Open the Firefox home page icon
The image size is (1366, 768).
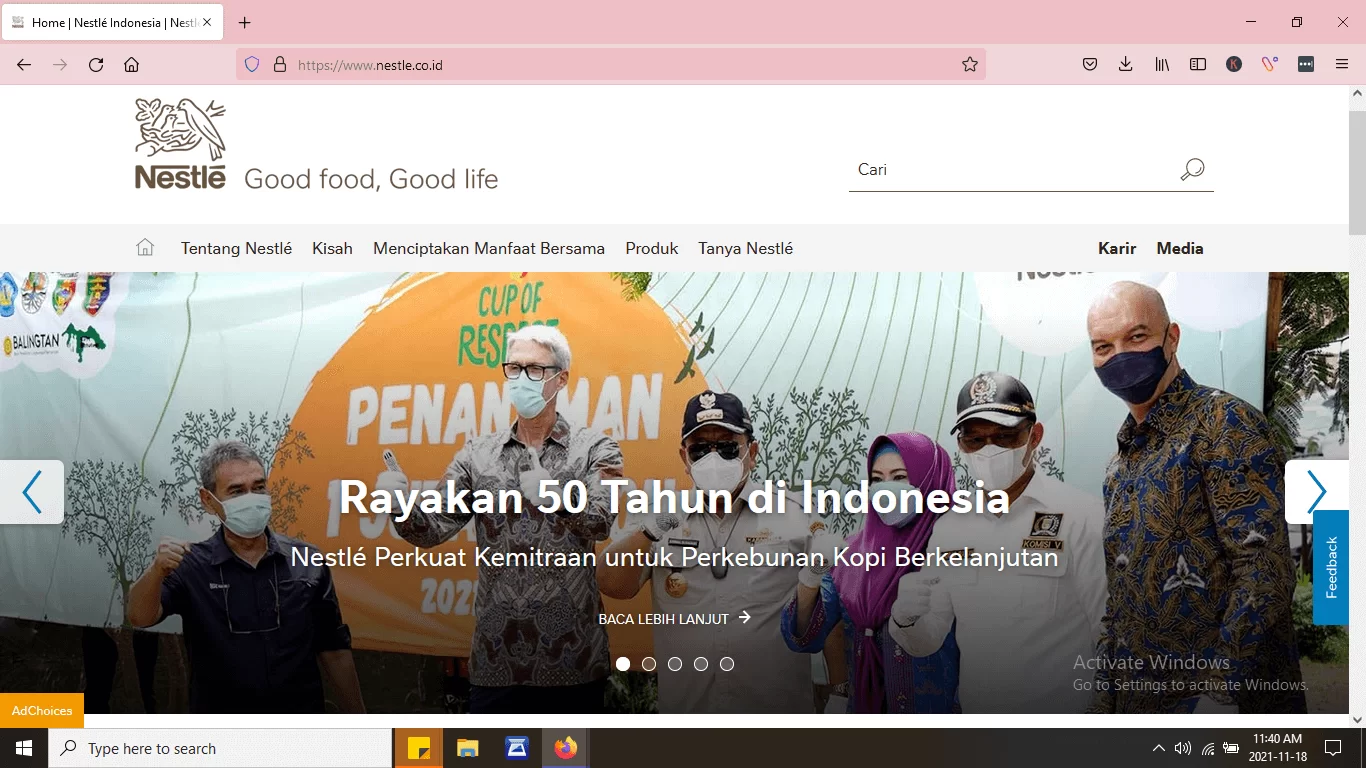[x=131, y=64]
